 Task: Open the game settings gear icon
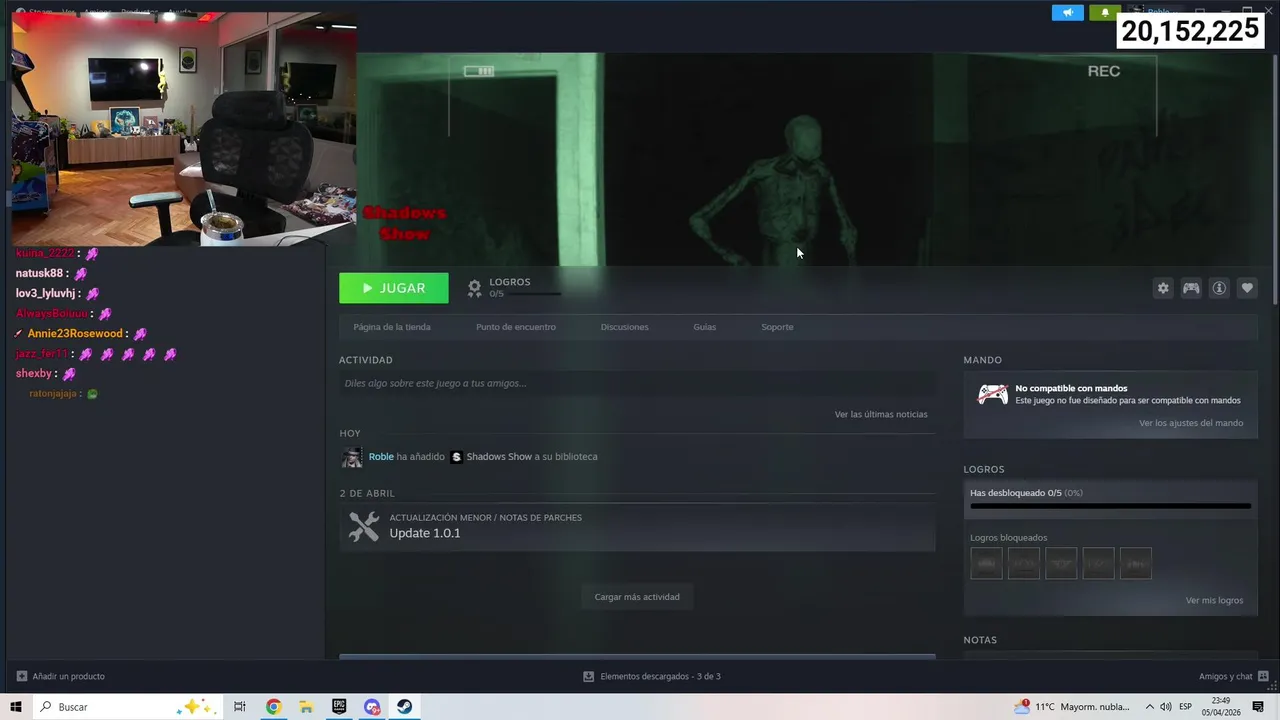1163,288
